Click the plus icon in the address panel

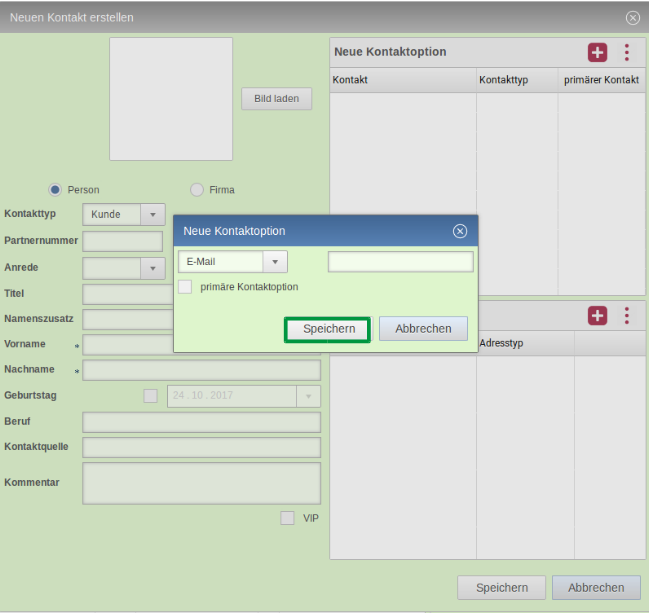click(x=597, y=316)
